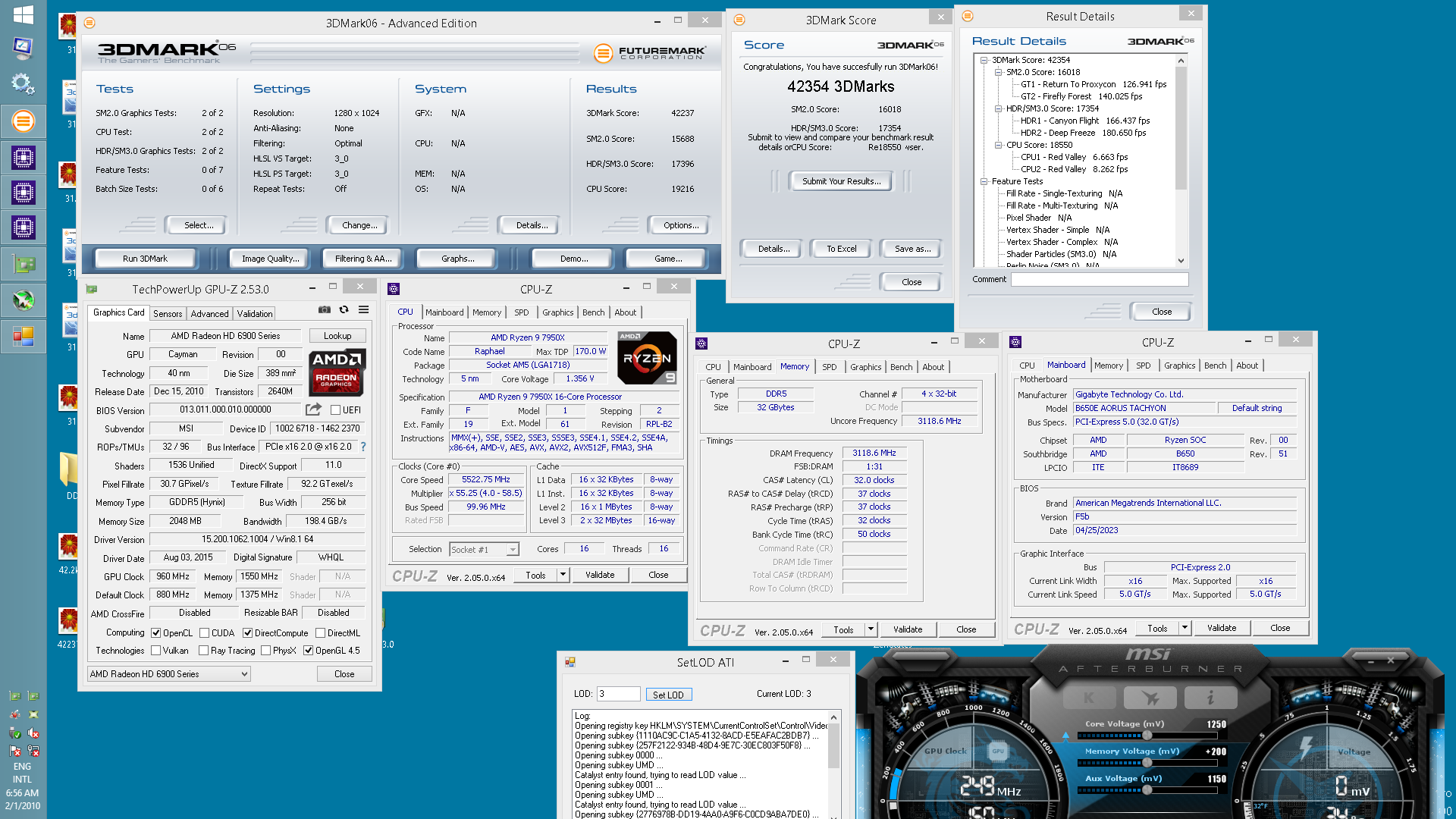
Task: Click the BIOS export share icon in GPU-Z
Action: pyautogui.click(x=313, y=409)
